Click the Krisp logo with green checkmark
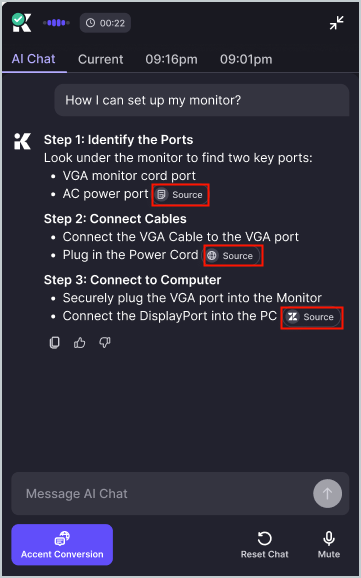The width and height of the screenshot is (361, 578). click(x=21, y=22)
